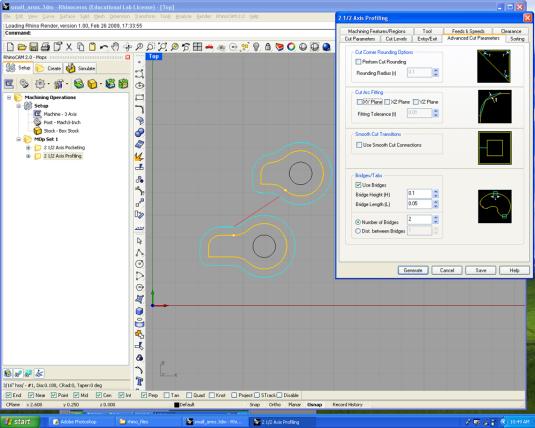The height and width of the screenshot is (428, 535).
Task: Click the New file icon in toolbar
Action: [x=10, y=47]
